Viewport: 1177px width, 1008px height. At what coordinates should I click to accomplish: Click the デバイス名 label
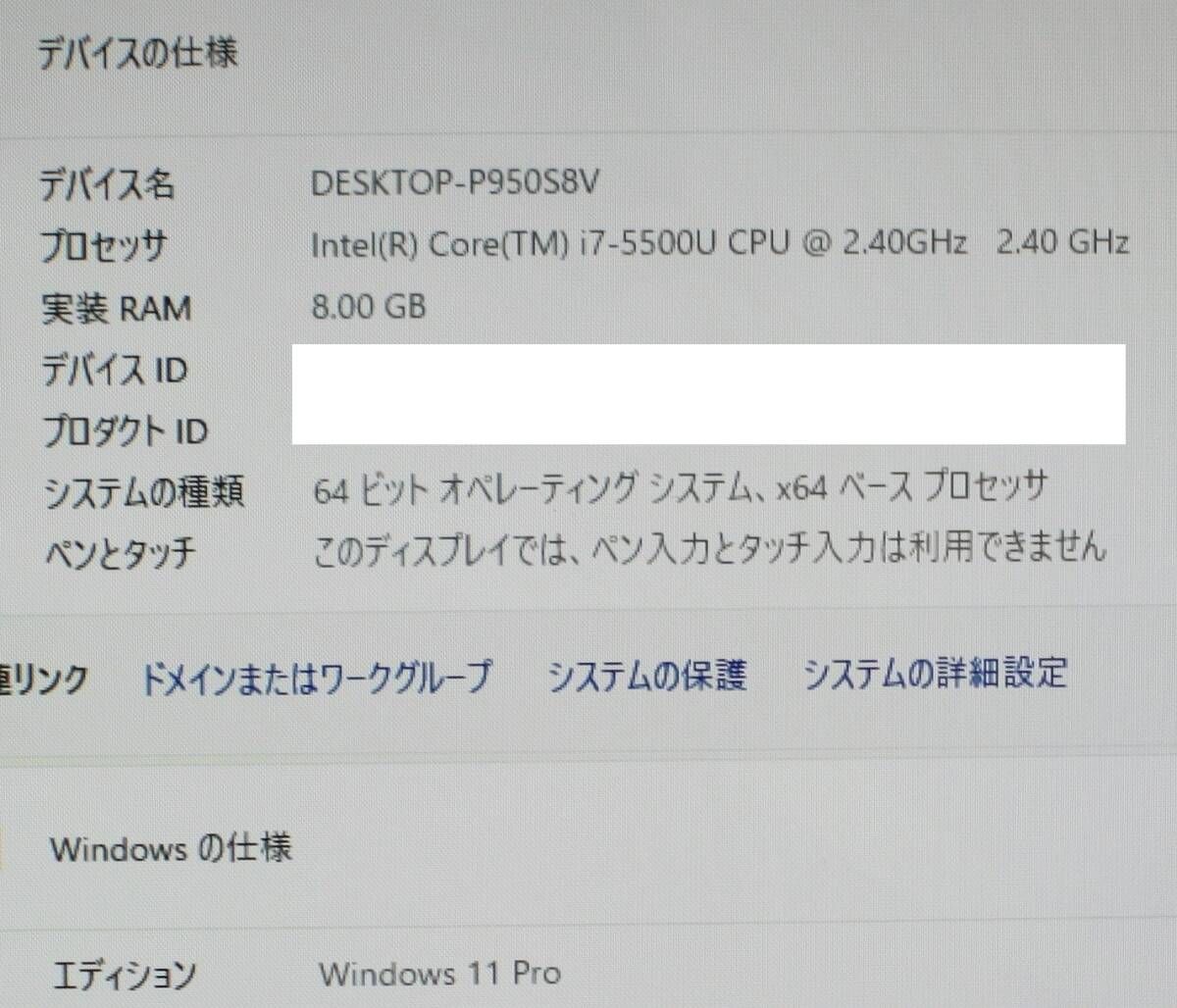(107, 183)
